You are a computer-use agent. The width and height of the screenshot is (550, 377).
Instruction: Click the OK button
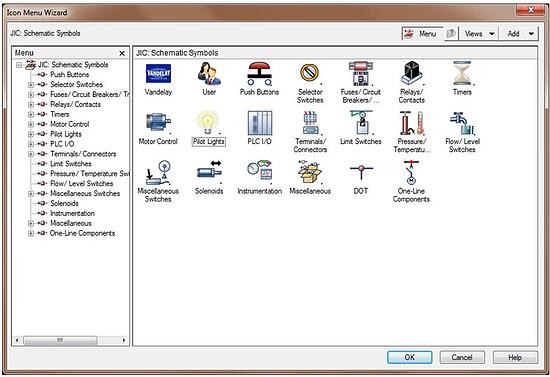[x=409, y=357]
